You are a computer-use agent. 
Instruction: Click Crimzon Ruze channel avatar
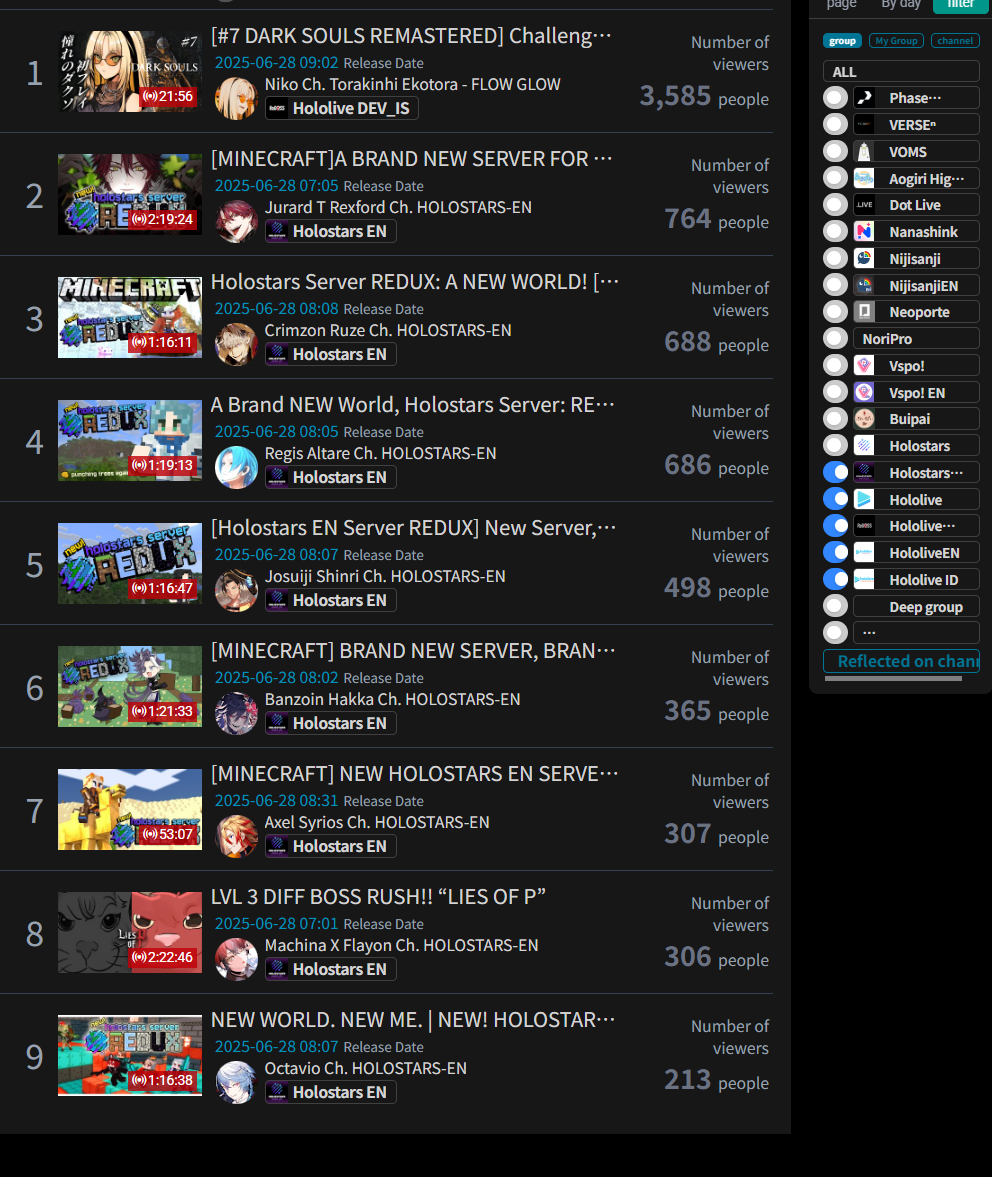pos(236,345)
